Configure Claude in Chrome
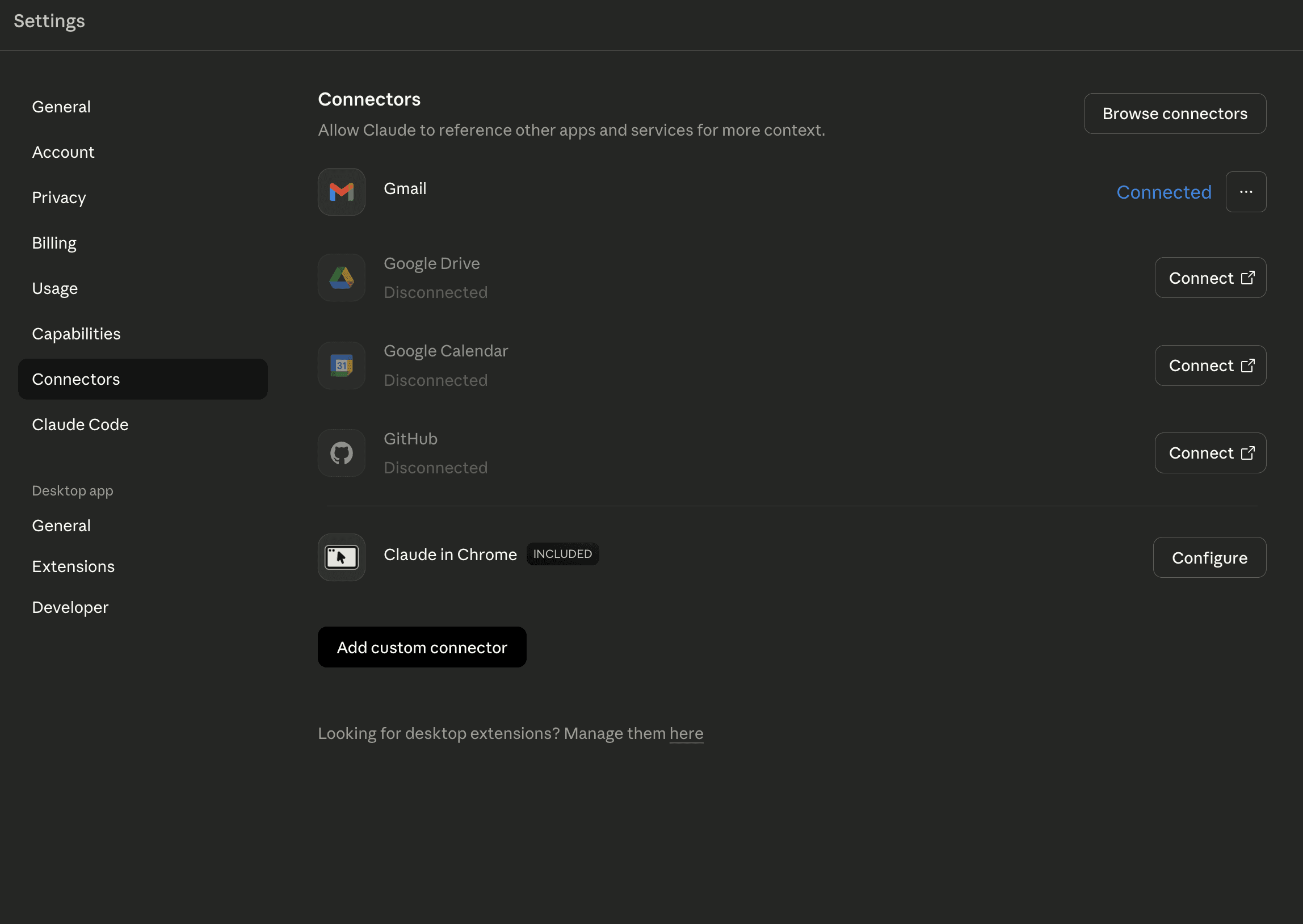This screenshot has width=1303, height=924. (1209, 557)
